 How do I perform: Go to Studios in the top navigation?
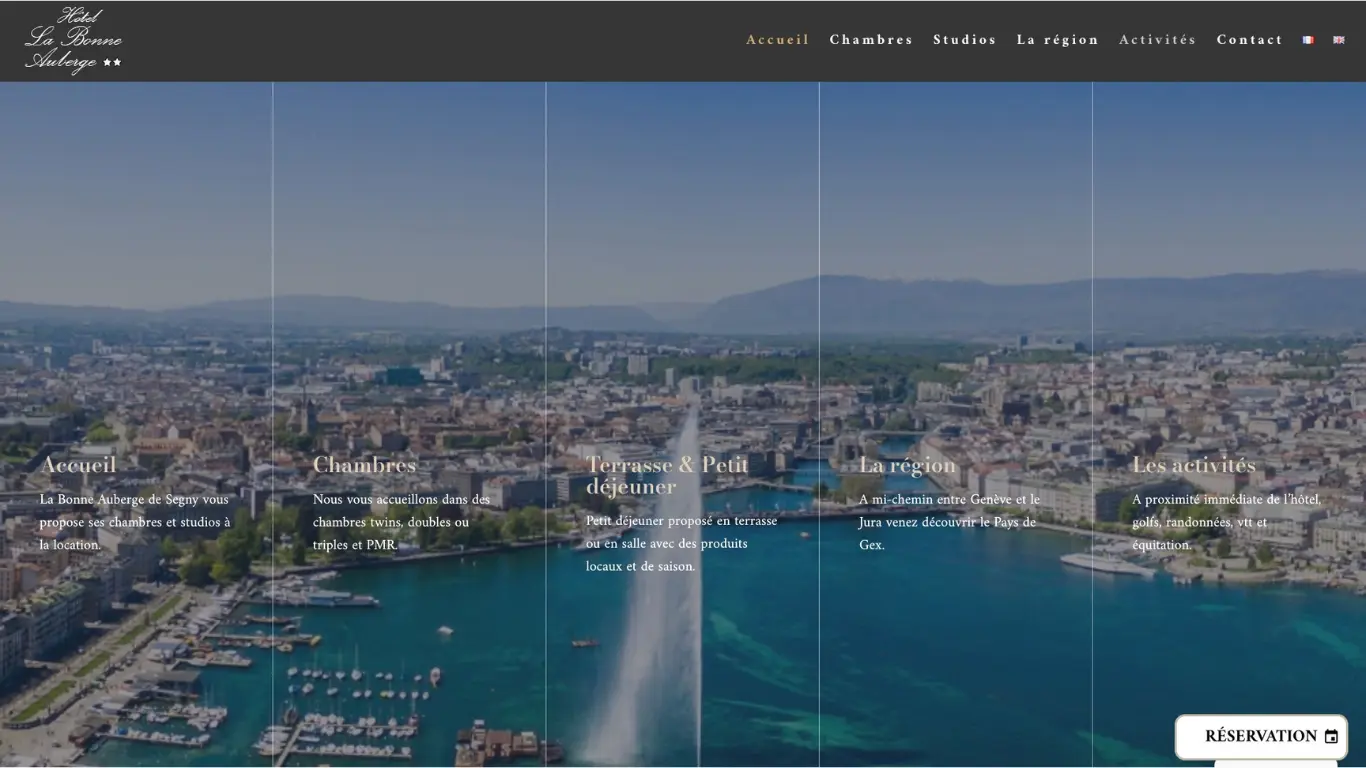964,40
